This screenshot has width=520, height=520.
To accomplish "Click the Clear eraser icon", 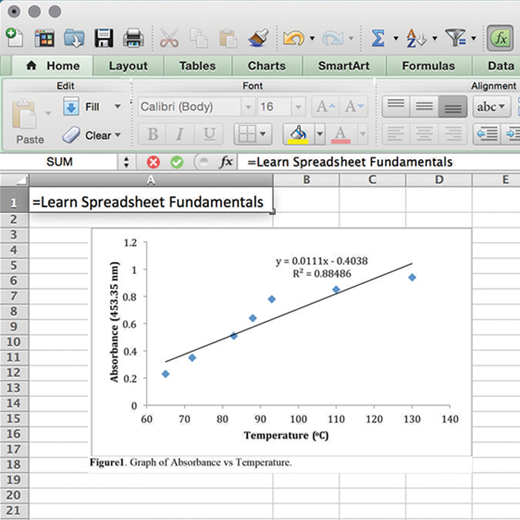I will click(71, 135).
